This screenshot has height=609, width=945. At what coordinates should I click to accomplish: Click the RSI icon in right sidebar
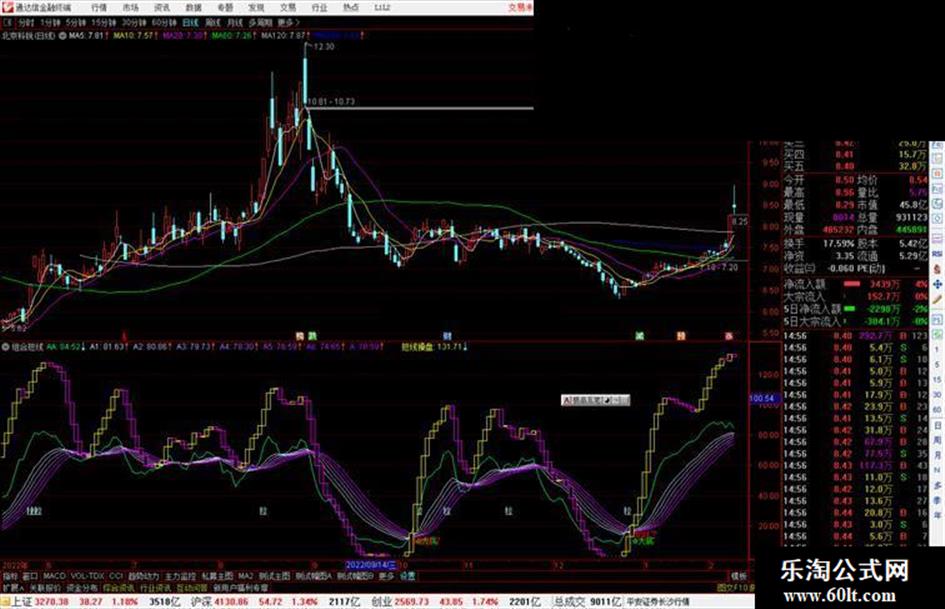(937, 254)
